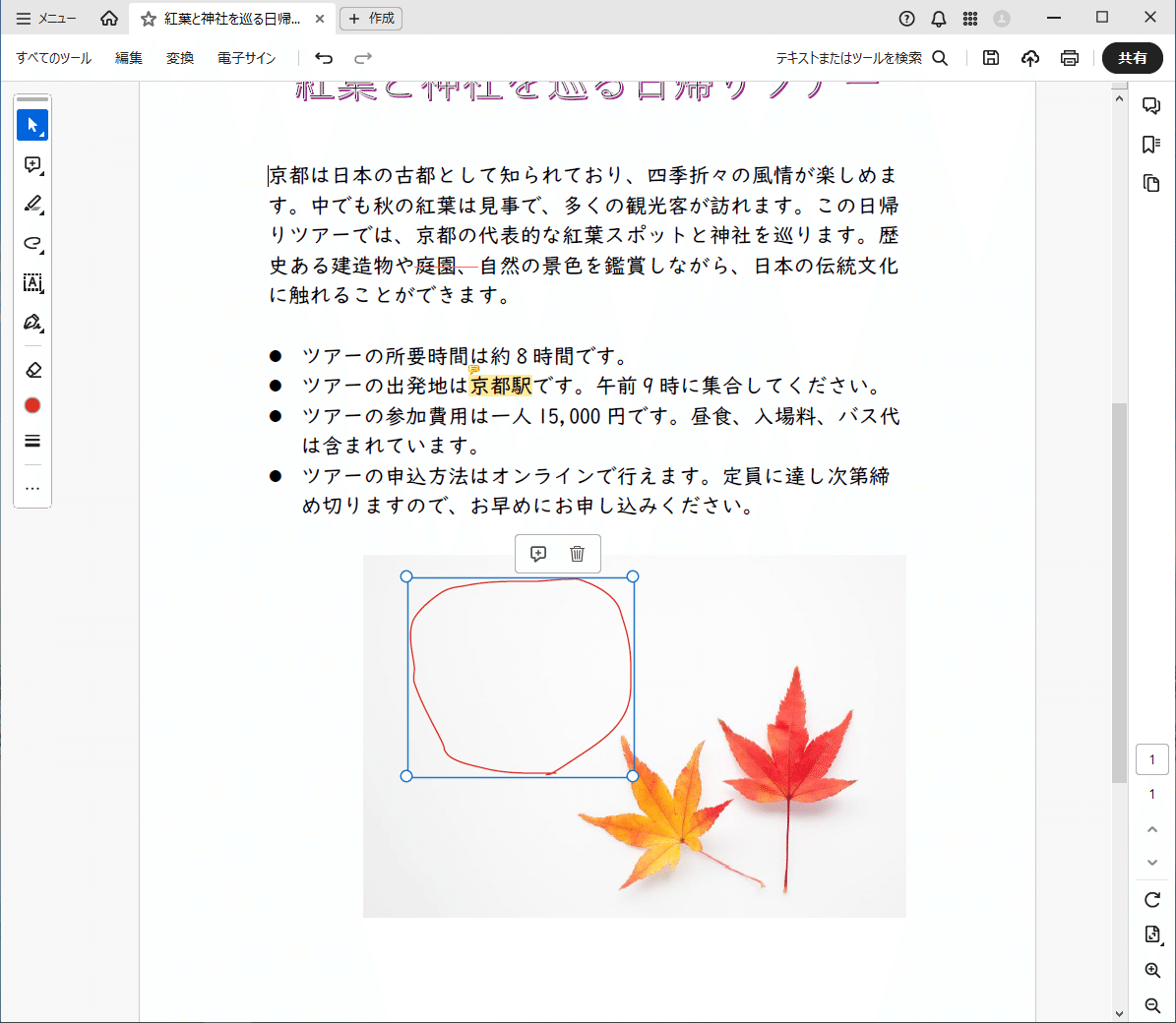
Task: Click the strikethrough word 庭園
Action: [x=437, y=266]
